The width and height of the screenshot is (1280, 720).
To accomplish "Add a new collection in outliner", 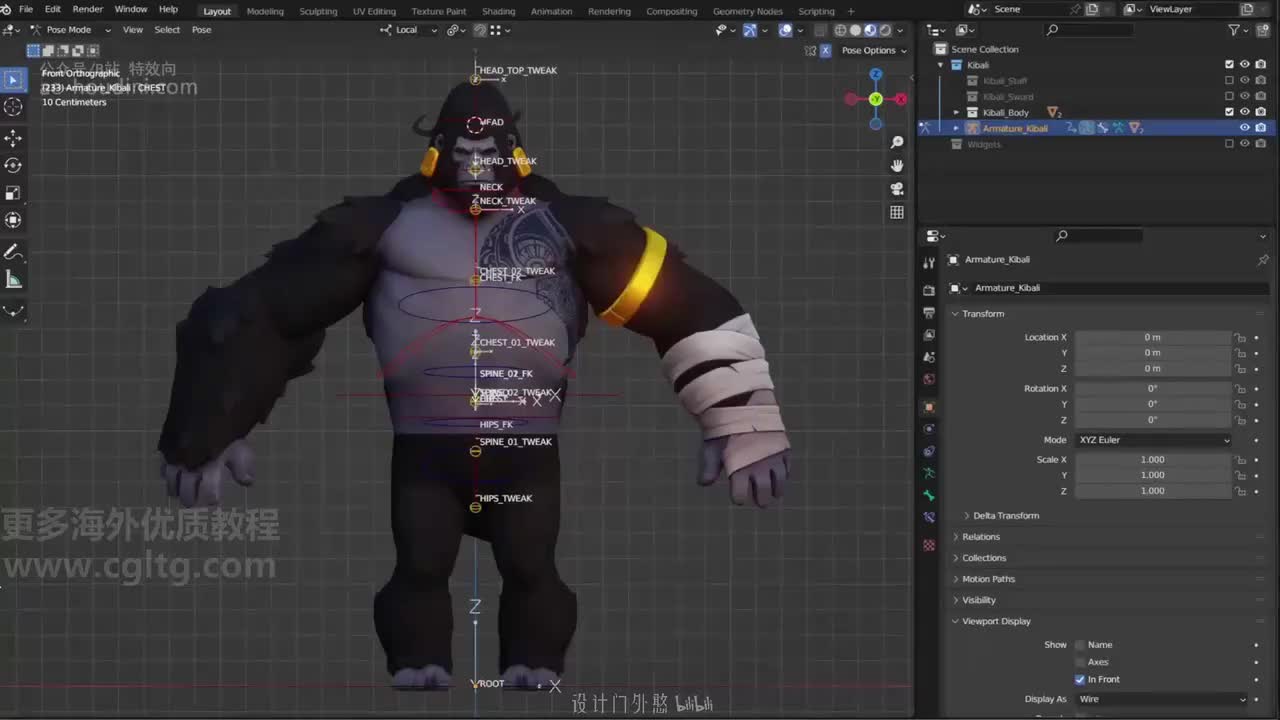I will [1263, 30].
